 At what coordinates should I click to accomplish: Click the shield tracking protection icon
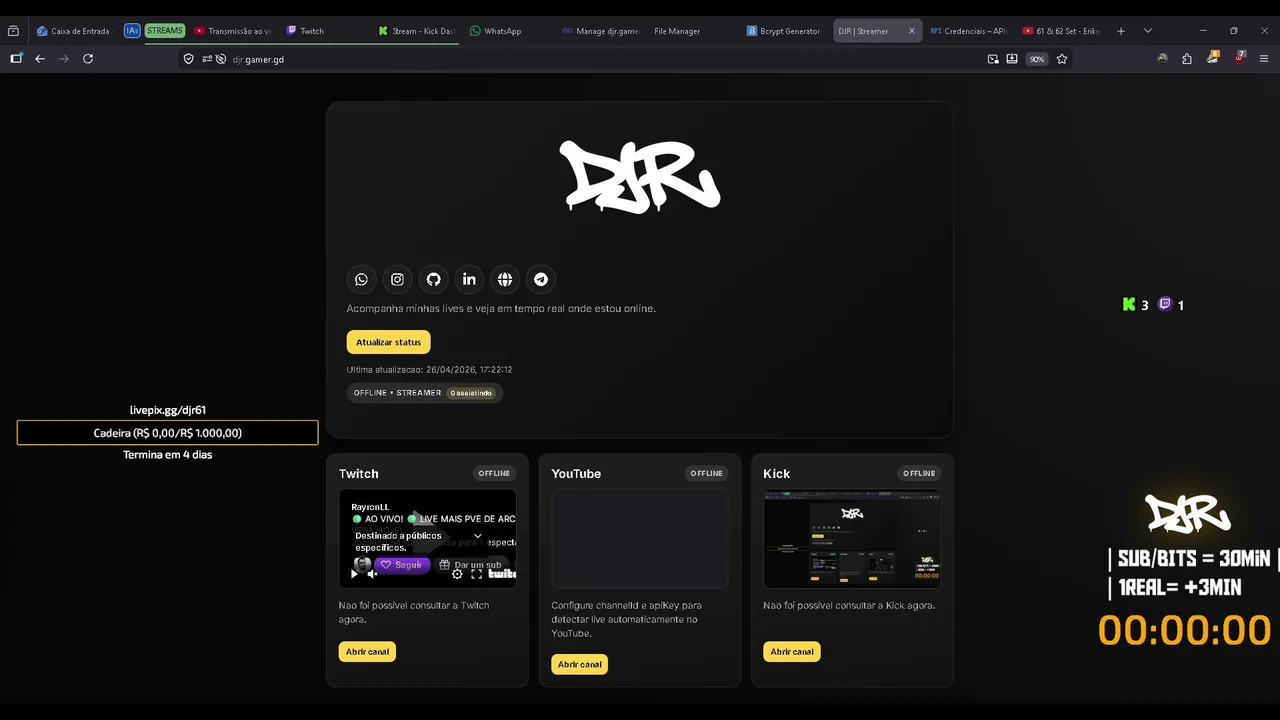(x=188, y=59)
